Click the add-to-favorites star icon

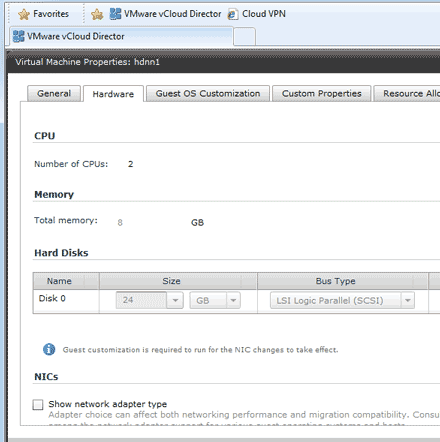(97, 14)
